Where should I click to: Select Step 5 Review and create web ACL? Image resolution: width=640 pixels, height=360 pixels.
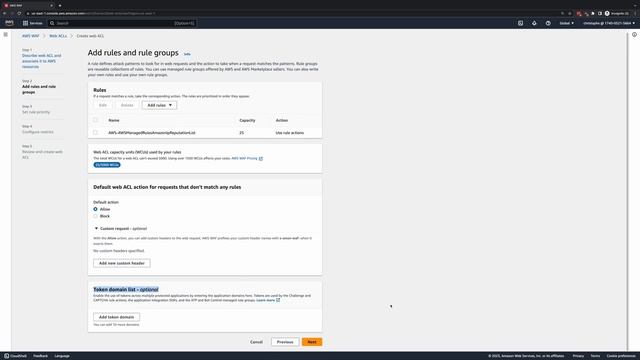pos(42,154)
